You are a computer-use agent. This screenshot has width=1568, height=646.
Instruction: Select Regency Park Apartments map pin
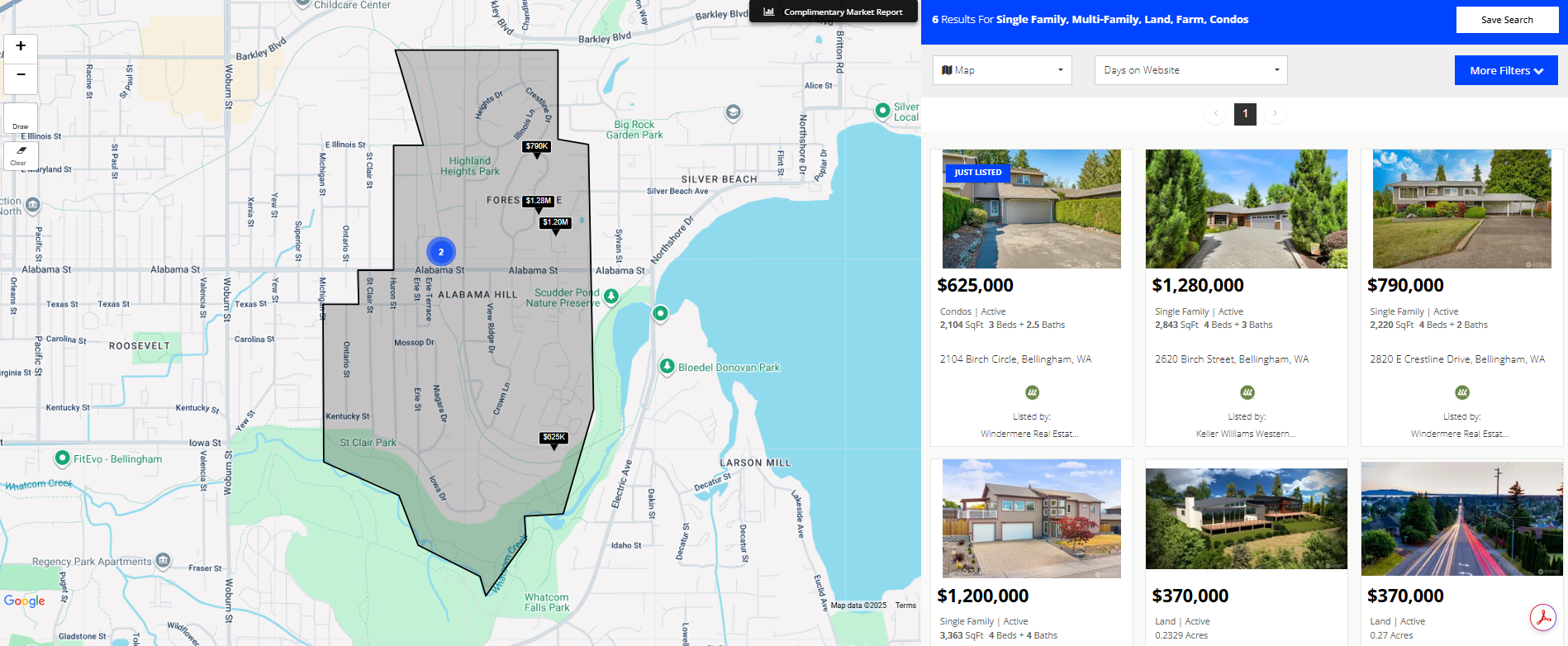tap(163, 560)
